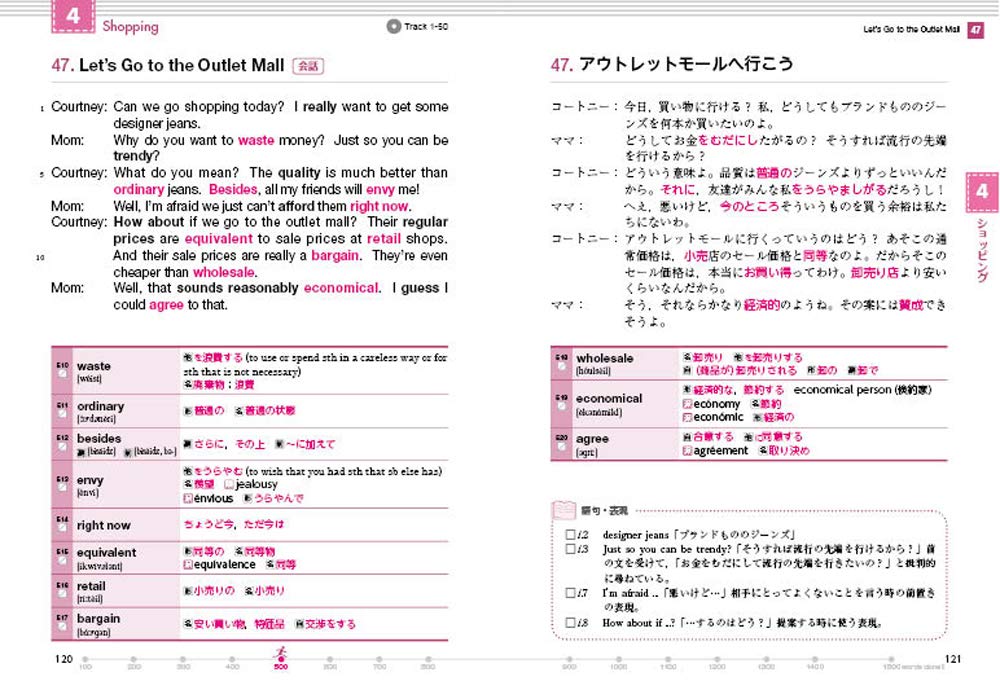Click the 1000 marker on the progress line
Viewport: 1000px width, 690px height.
(x=618, y=660)
